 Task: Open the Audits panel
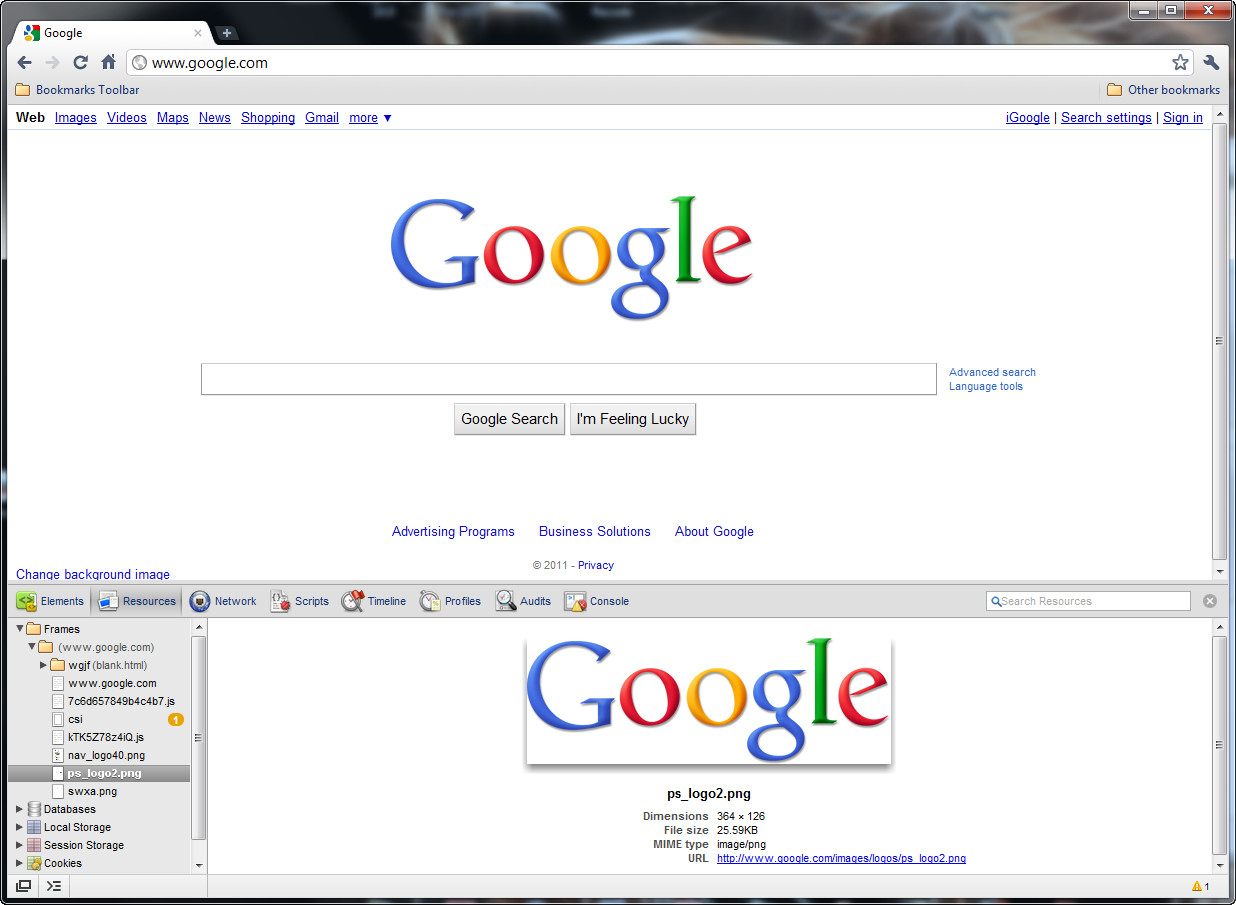[524, 601]
